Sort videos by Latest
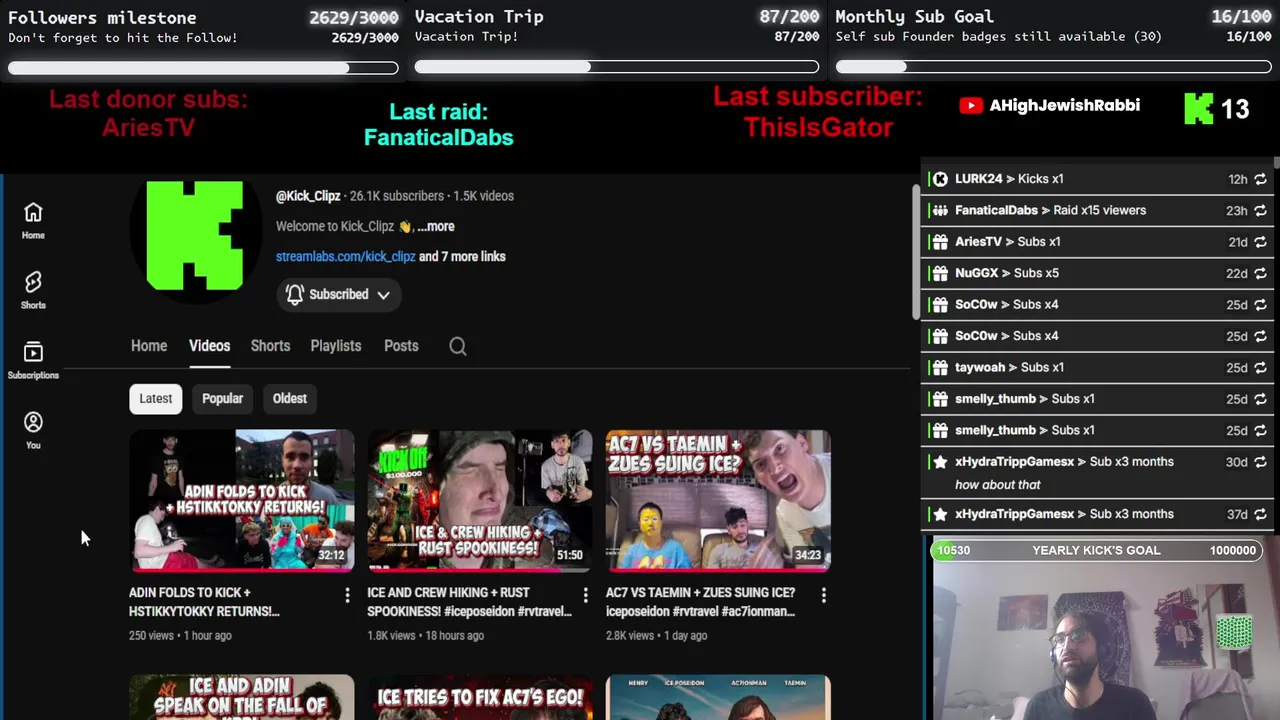Screen dimensions: 1280x720 (x=155, y=398)
